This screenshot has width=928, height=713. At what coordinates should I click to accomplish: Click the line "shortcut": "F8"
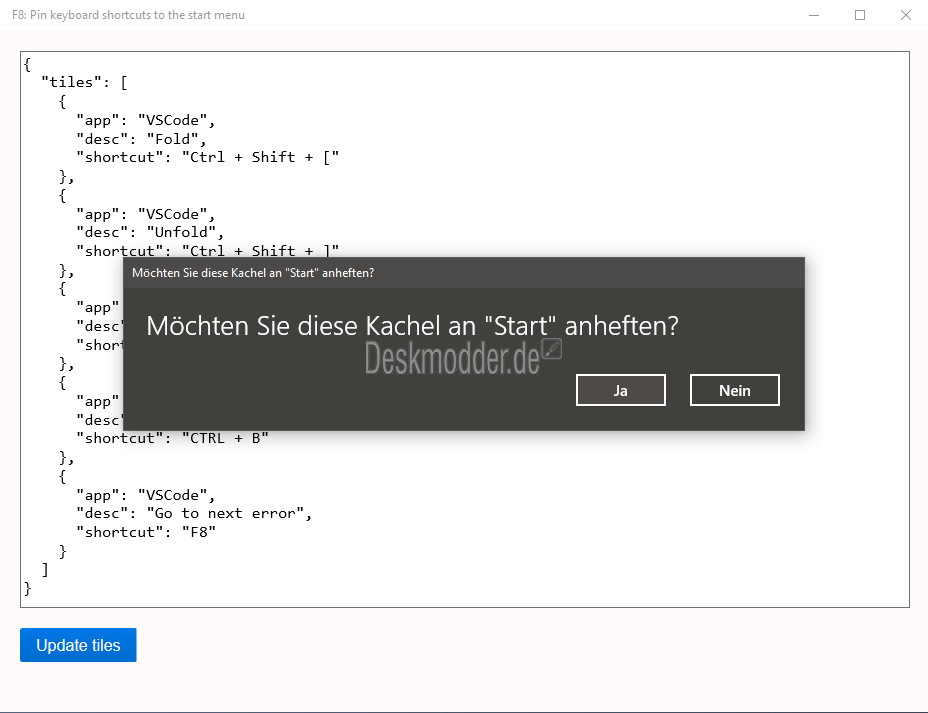tap(146, 533)
